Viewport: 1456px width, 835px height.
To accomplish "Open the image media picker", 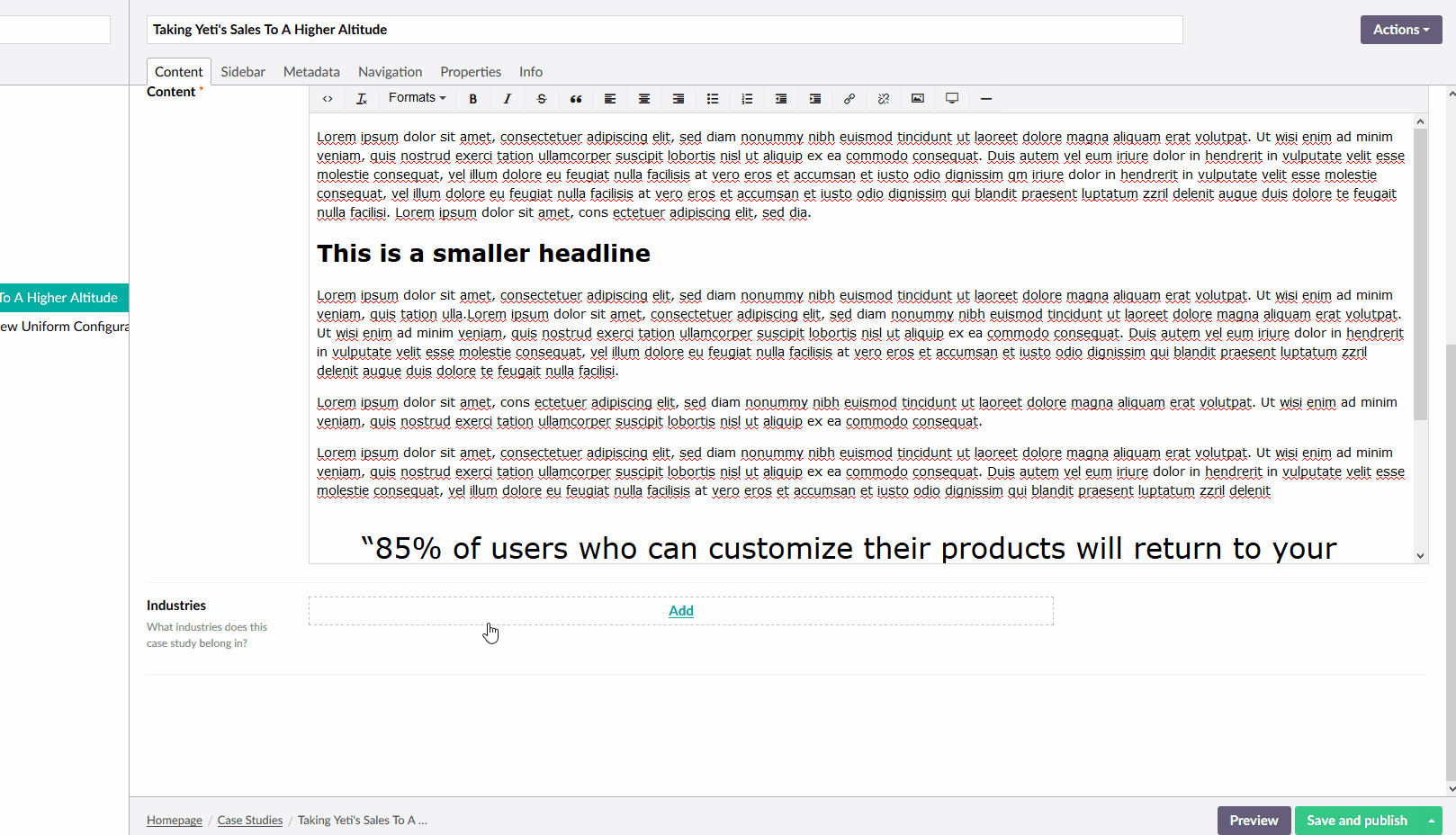I will 918,99.
